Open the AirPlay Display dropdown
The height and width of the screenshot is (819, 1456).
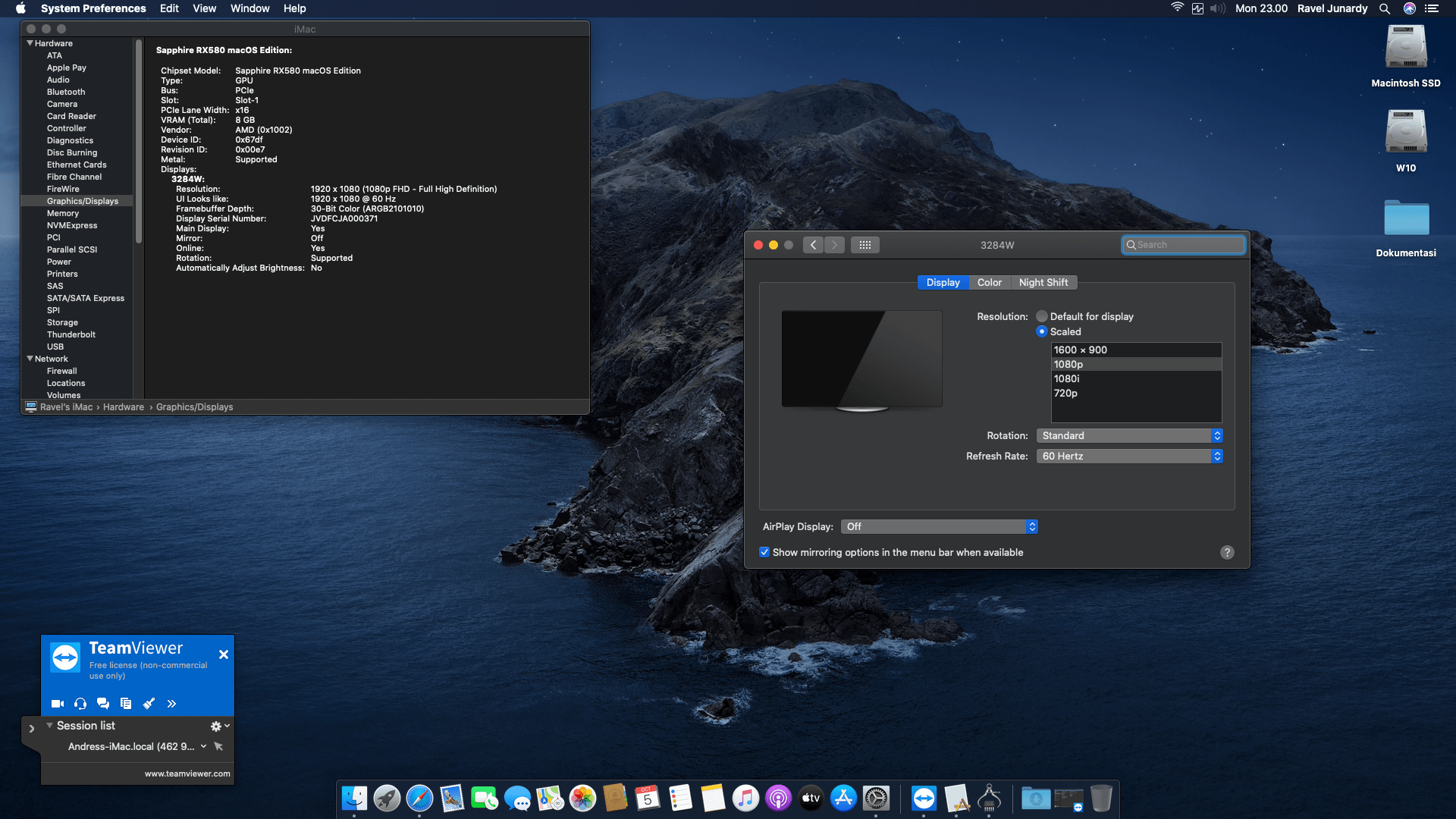[939, 526]
